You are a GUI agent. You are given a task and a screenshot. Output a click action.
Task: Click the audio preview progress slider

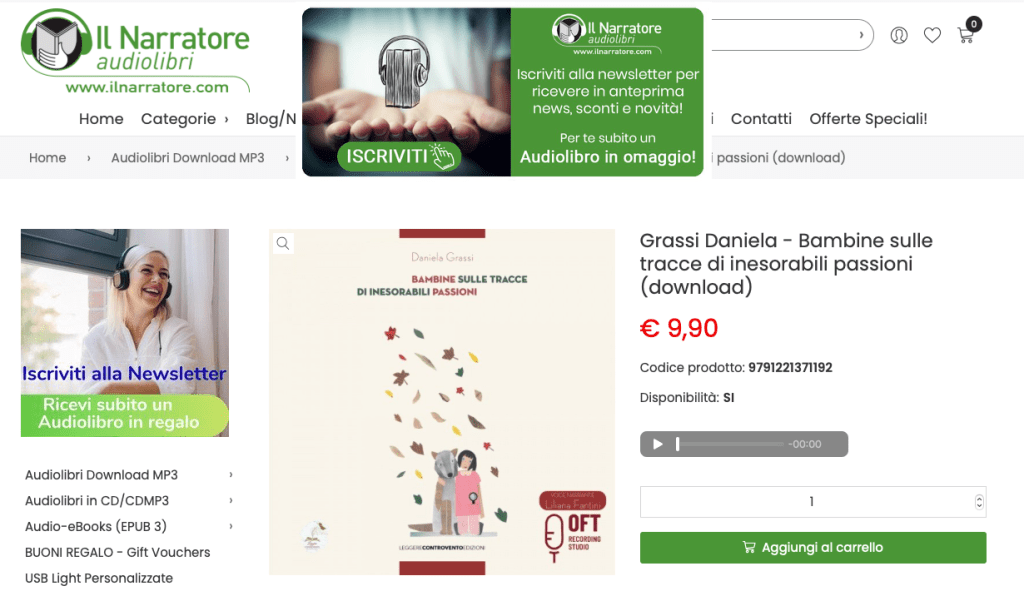[x=730, y=444]
